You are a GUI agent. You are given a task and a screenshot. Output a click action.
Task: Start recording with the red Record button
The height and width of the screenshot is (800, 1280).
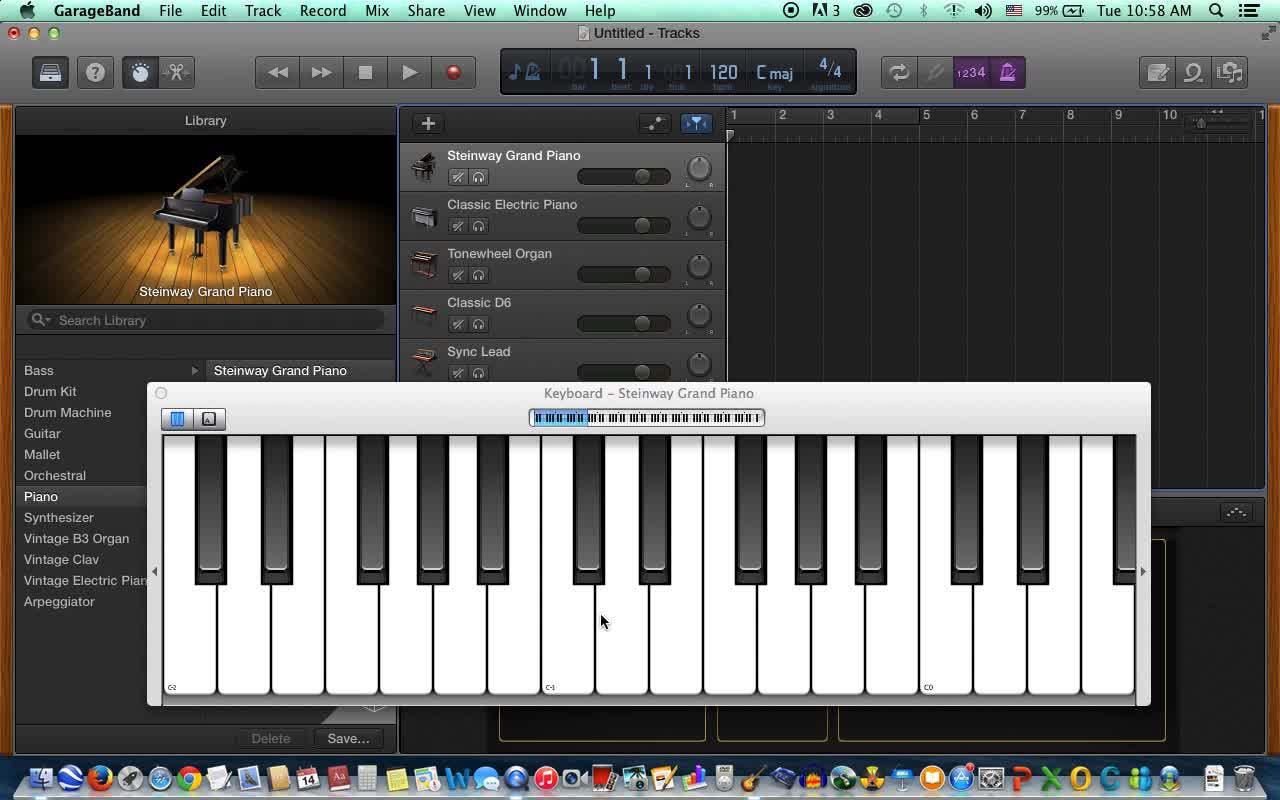point(453,72)
